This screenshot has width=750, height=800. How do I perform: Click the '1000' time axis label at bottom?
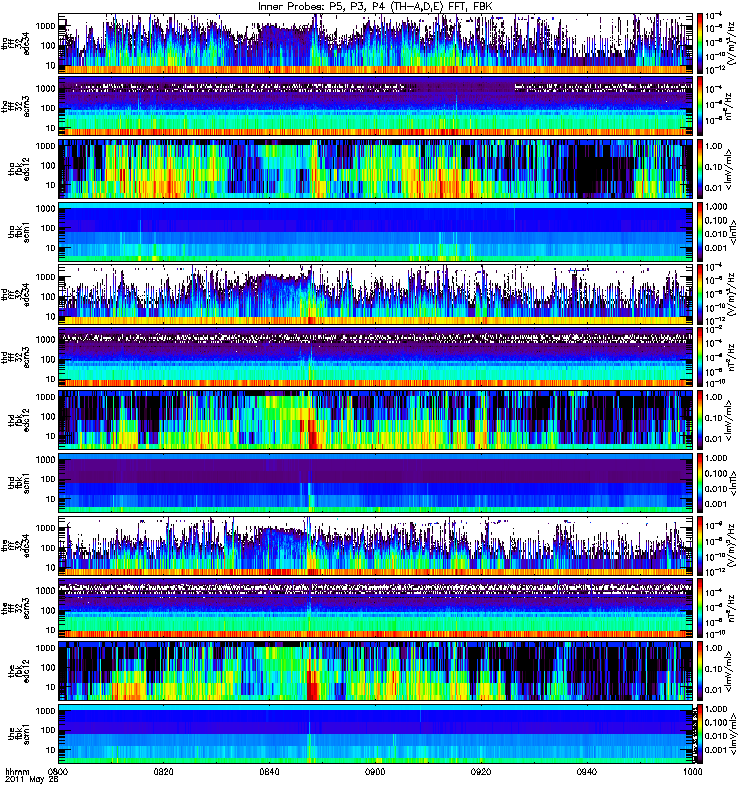pyautogui.click(x=692, y=772)
